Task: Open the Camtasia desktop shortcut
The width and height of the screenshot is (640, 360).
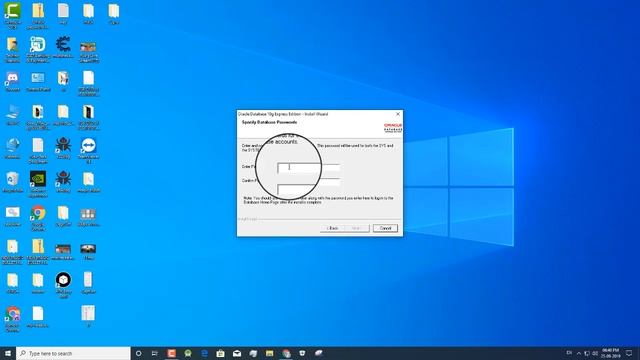Action: pos(13,15)
